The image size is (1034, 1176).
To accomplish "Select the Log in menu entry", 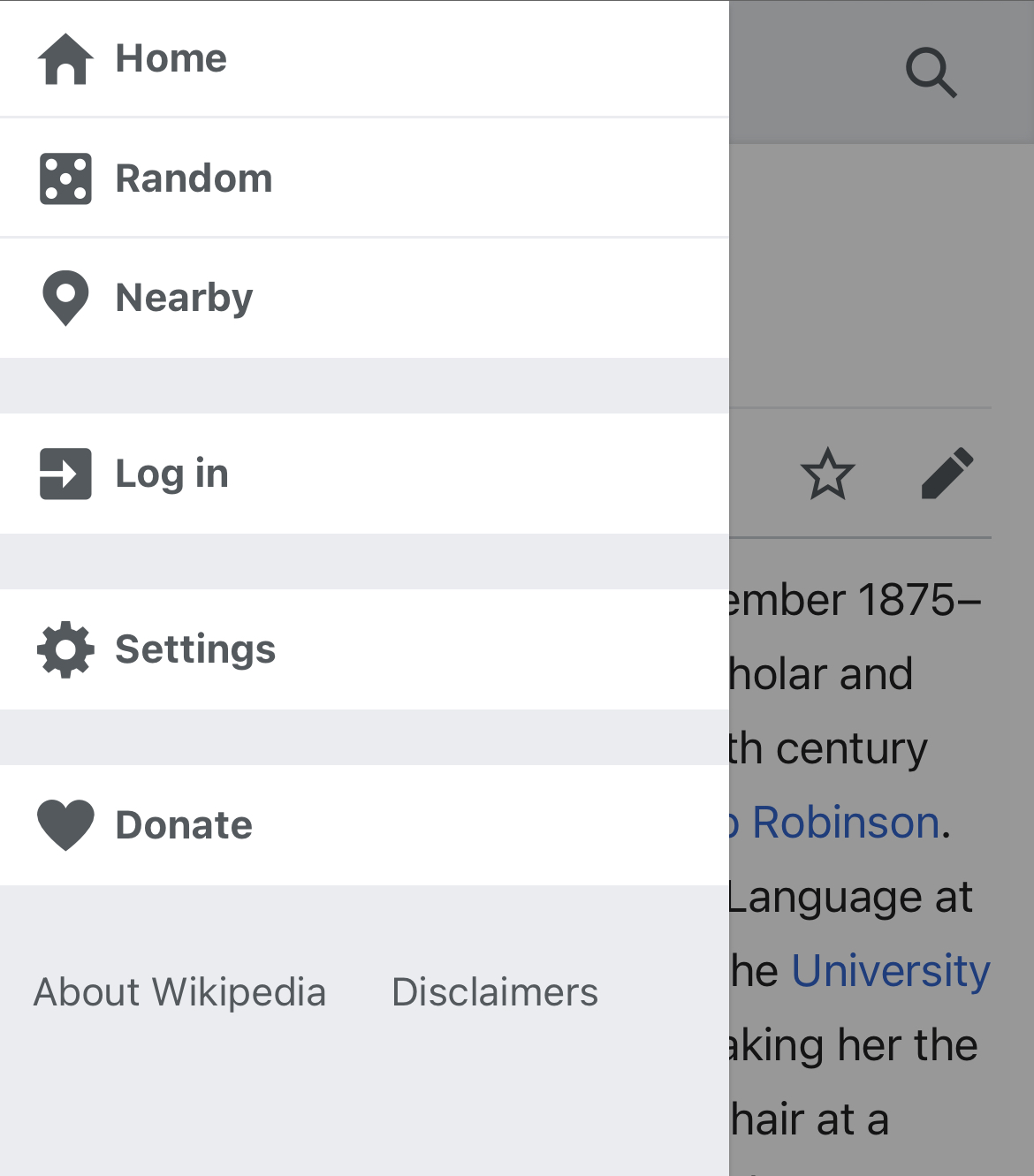I will point(172,474).
